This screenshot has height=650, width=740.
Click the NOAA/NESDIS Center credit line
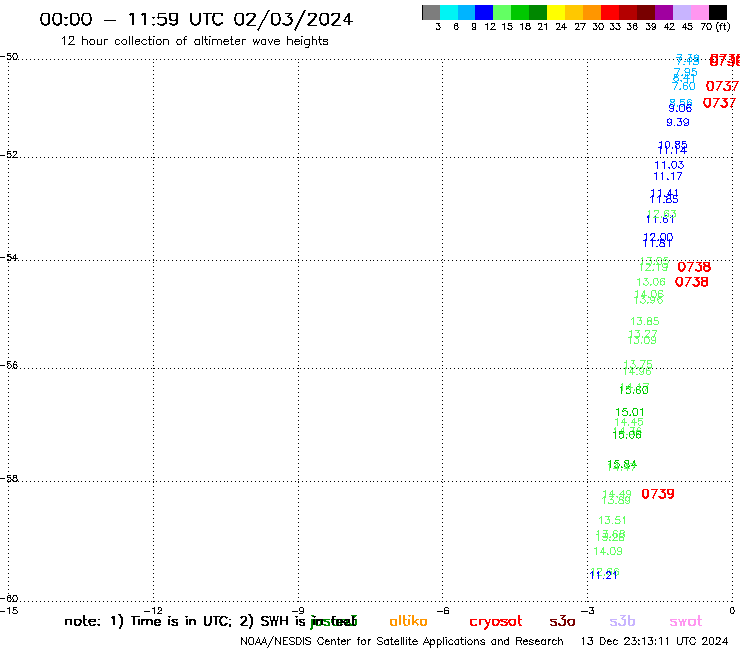tap(402, 641)
